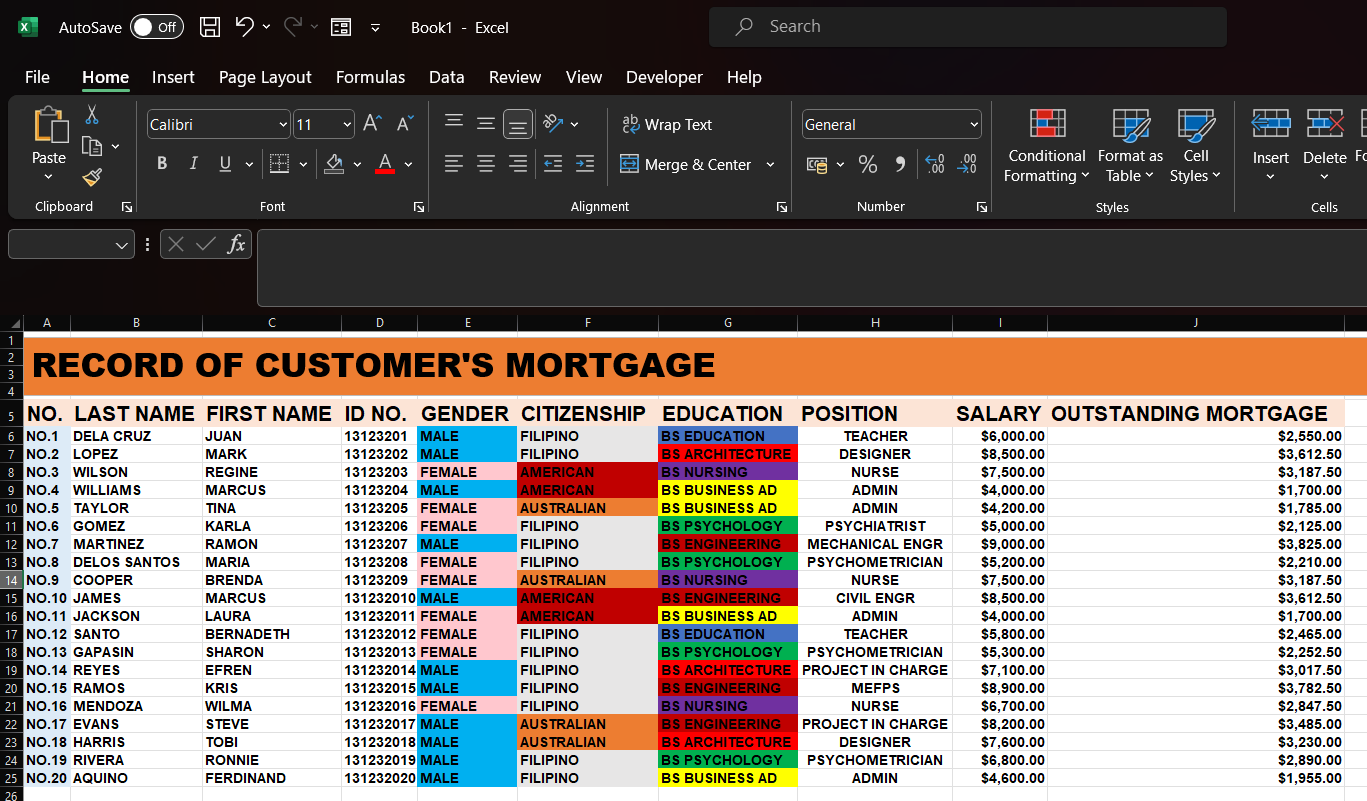Viewport: 1367px width, 801px height.
Task: Open fill color palette arrow
Action: (x=357, y=164)
